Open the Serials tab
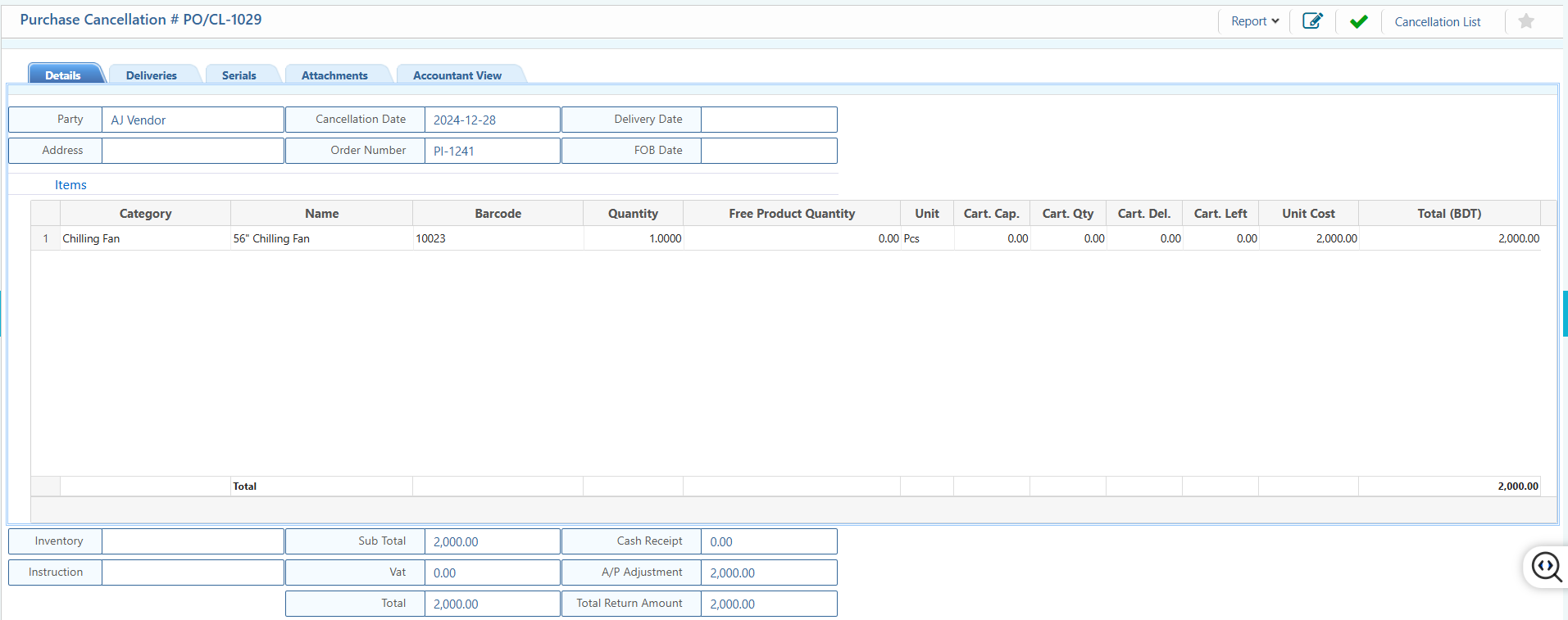 point(239,75)
